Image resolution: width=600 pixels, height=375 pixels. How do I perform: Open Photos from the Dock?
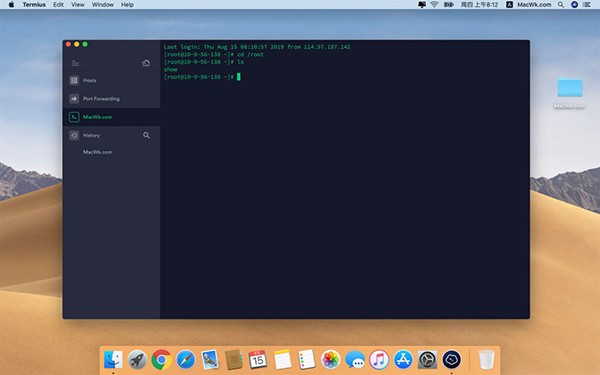[331, 360]
